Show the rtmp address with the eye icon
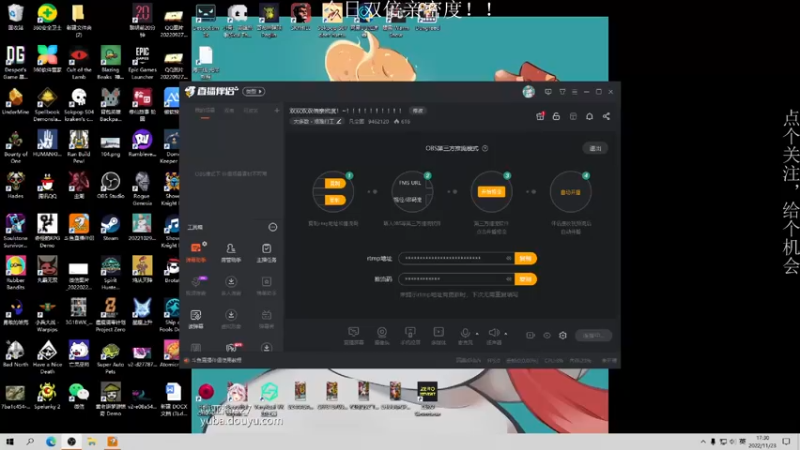The image size is (800, 450). (509, 258)
